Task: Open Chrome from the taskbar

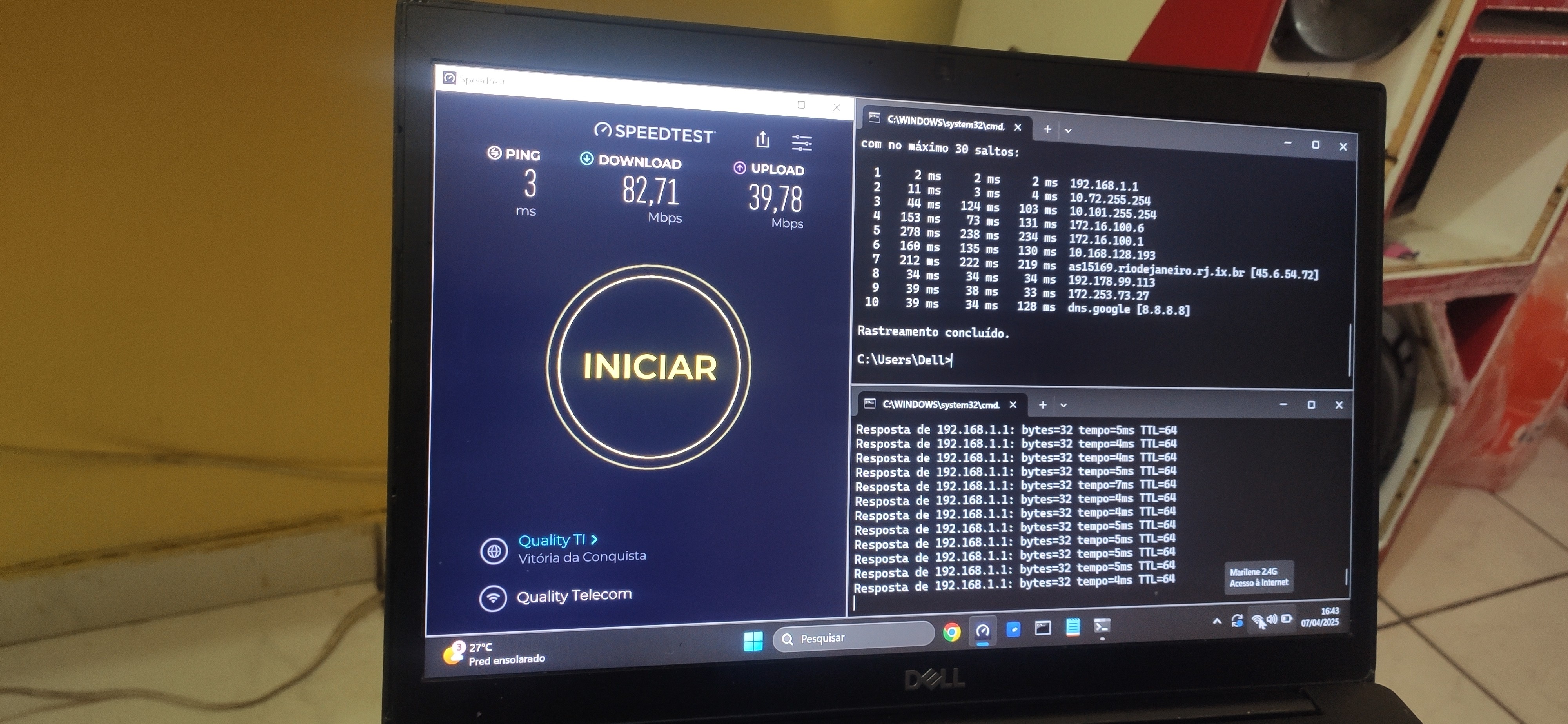Action: tap(951, 632)
